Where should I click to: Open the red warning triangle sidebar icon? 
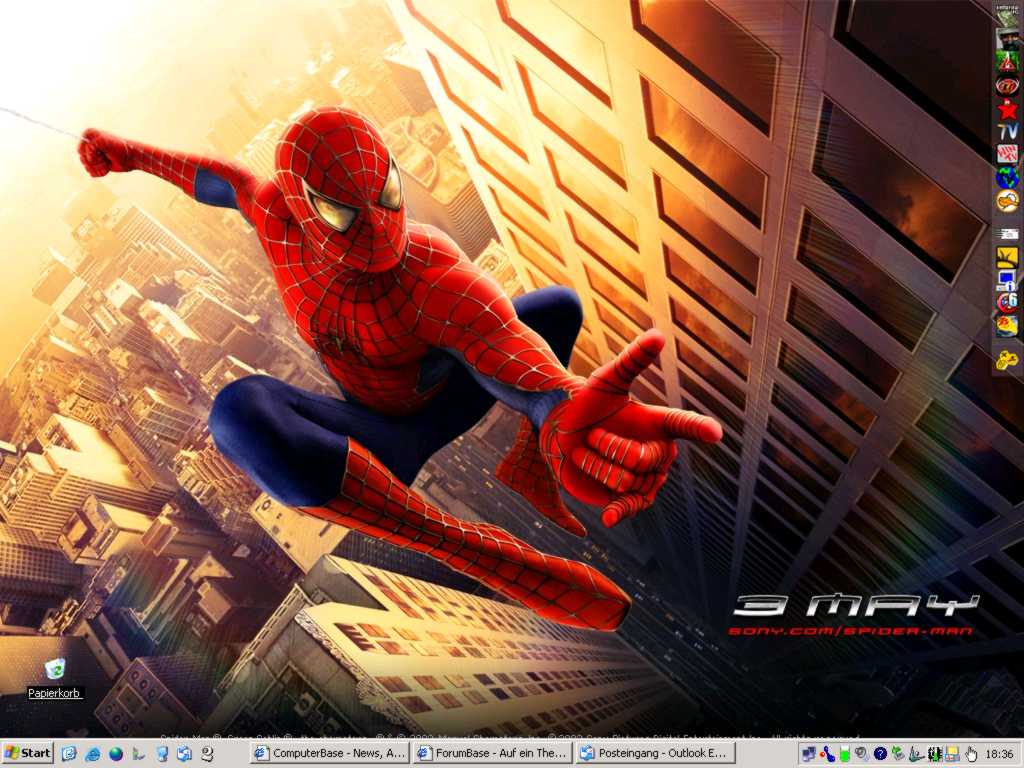(x=1007, y=62)
